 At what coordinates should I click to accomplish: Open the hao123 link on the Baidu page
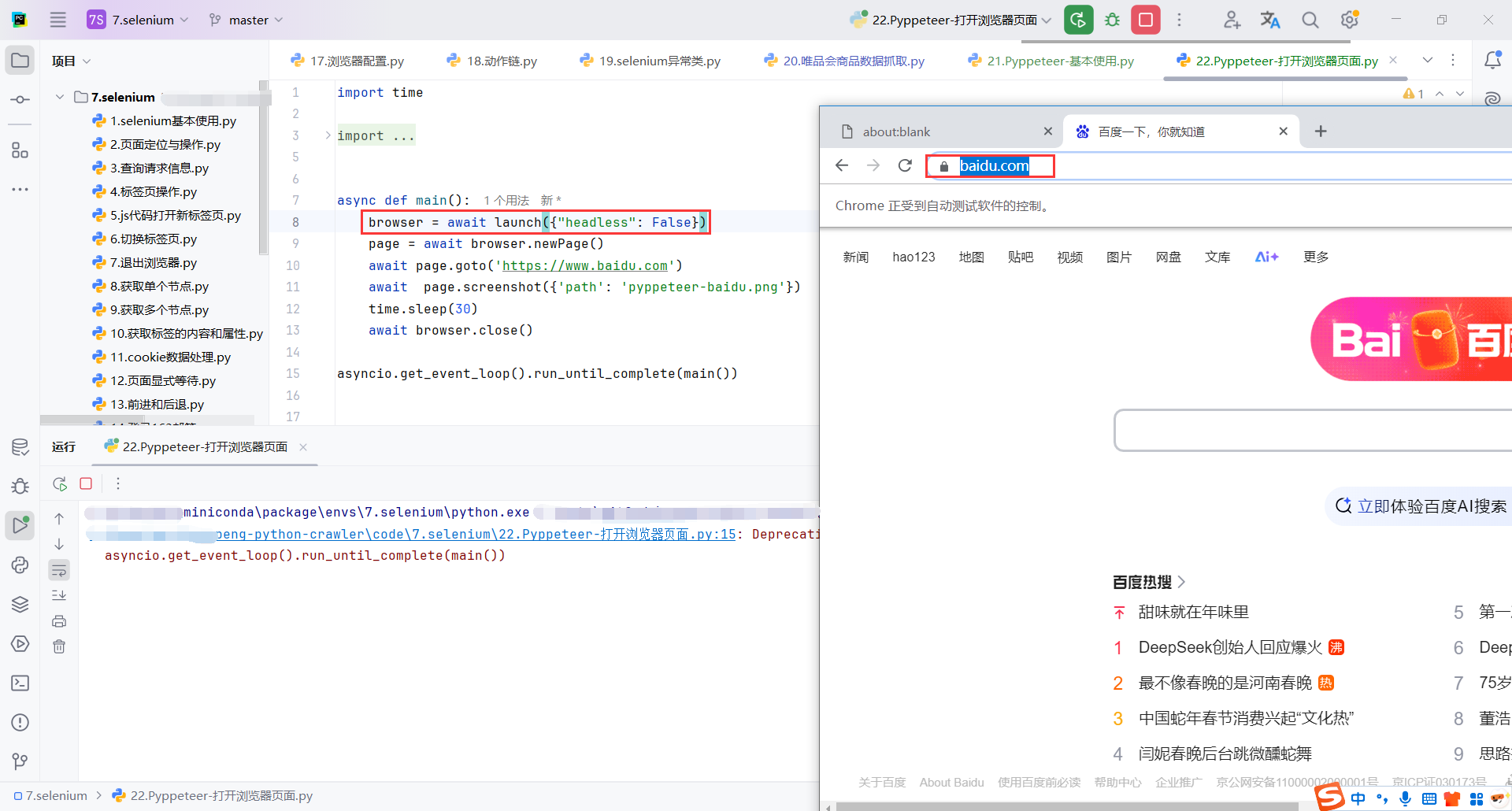913,257
